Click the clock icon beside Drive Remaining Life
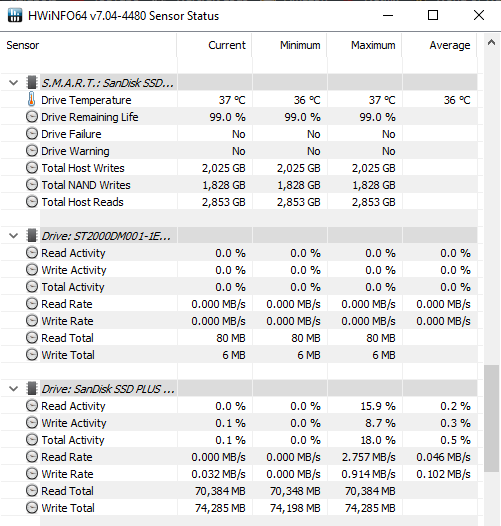The image size is (501, 526). pyautogui.click(x=32, y=117)
